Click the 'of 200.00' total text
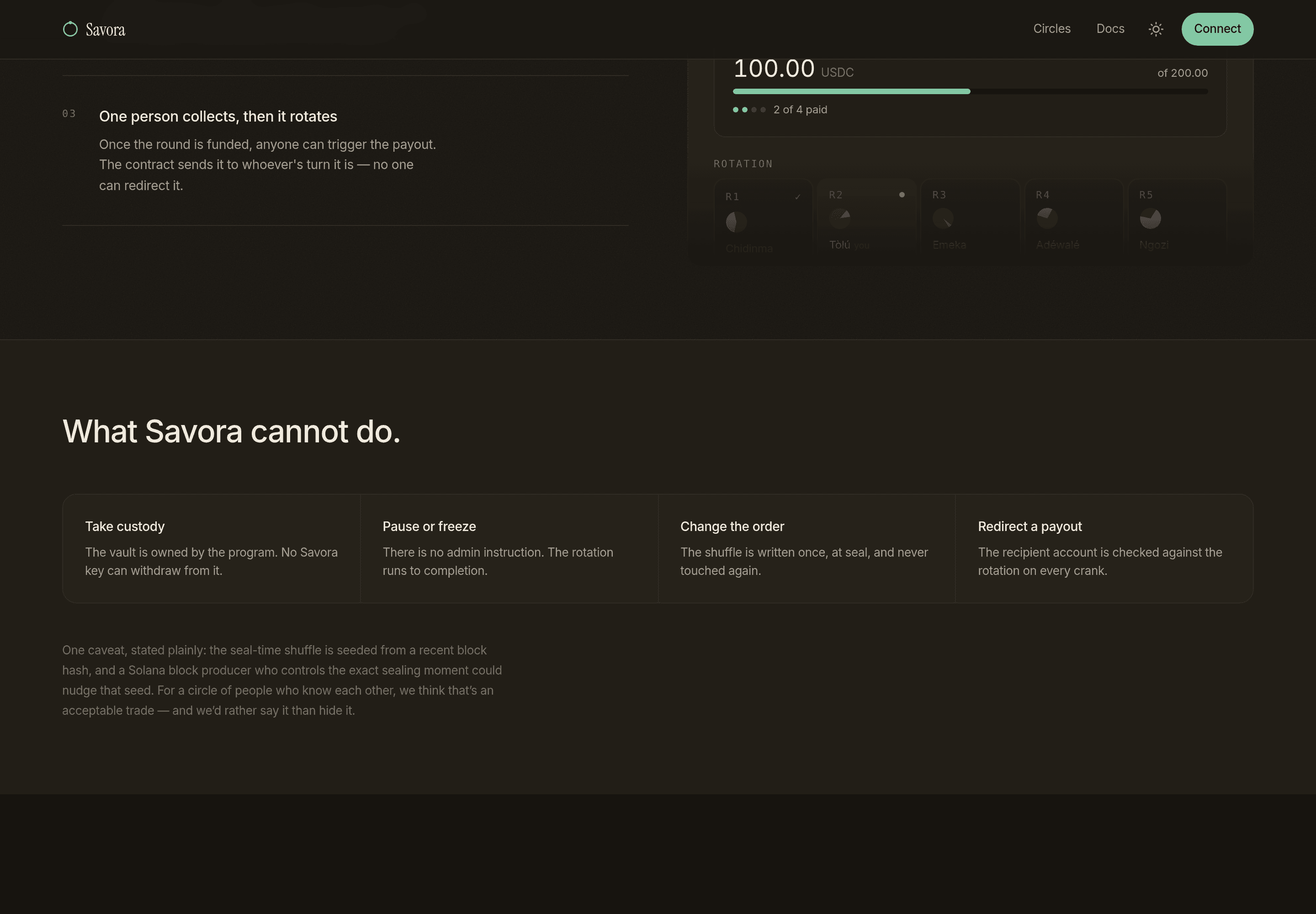This screenshot has width=1316, height=914. coord(1182,73)
